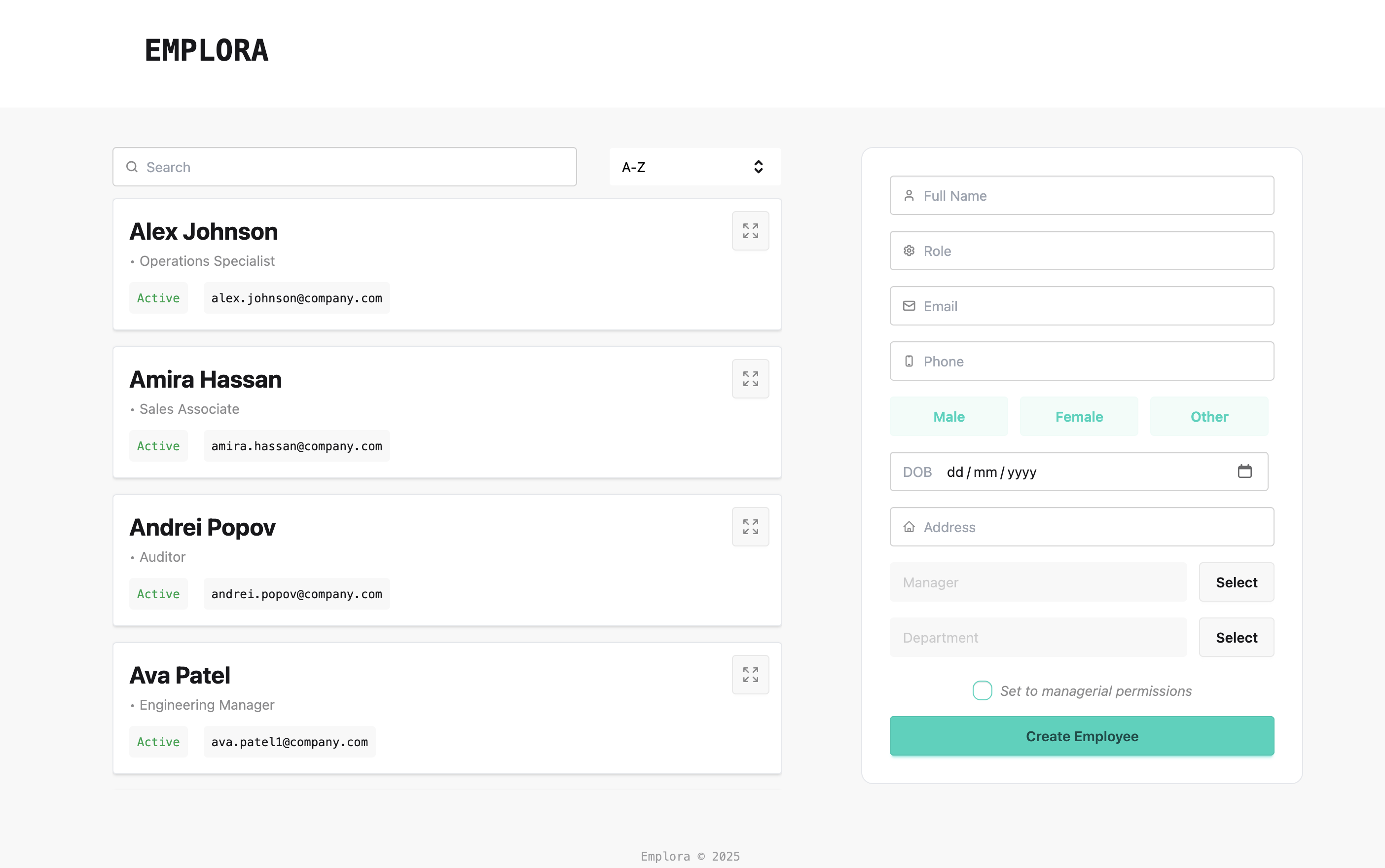Expand Andrei Popov's employee card
Image resolution: width=1385 pixels, height=868 pixels.
point(750,526)
